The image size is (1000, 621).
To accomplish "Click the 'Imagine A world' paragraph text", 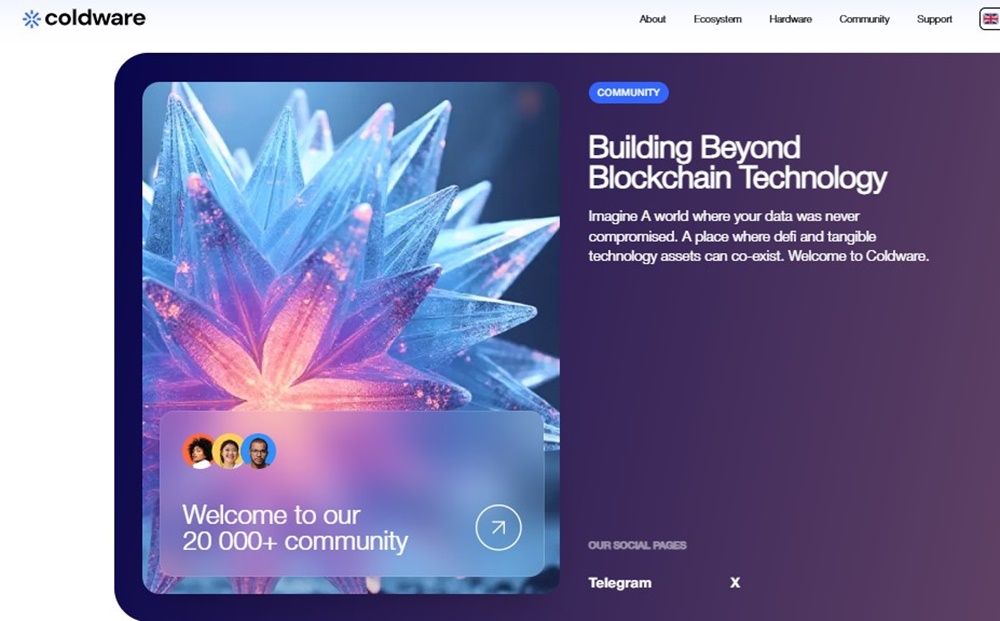I will pos(758,236).
